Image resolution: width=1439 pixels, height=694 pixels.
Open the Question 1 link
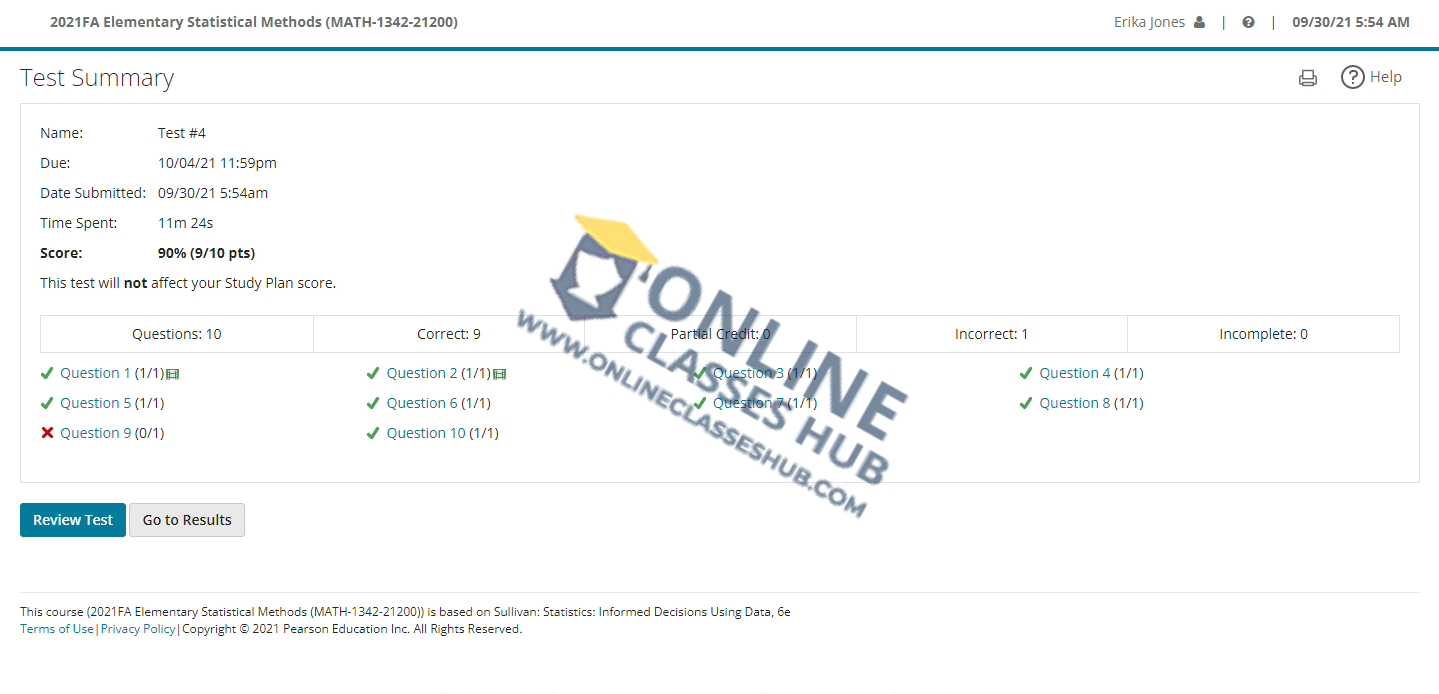(x=95, y=373)
